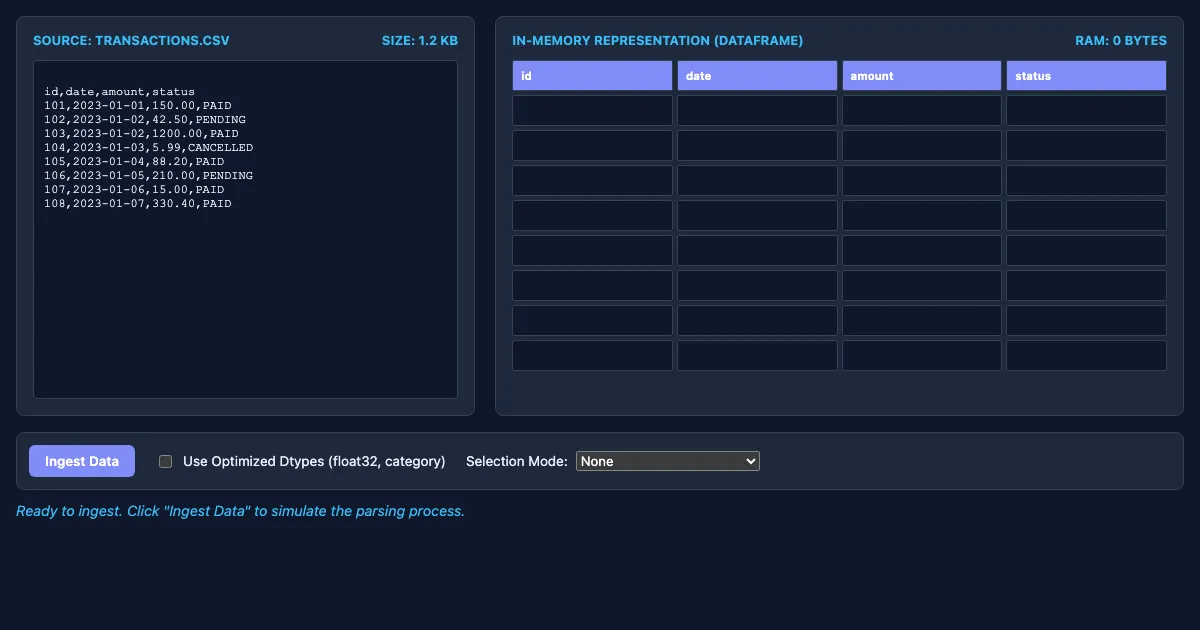Enable Use Optimized Dtypes checkbox
This screenshot has height=630, width=1200.
pyautogui.click(x=166, y=461)
